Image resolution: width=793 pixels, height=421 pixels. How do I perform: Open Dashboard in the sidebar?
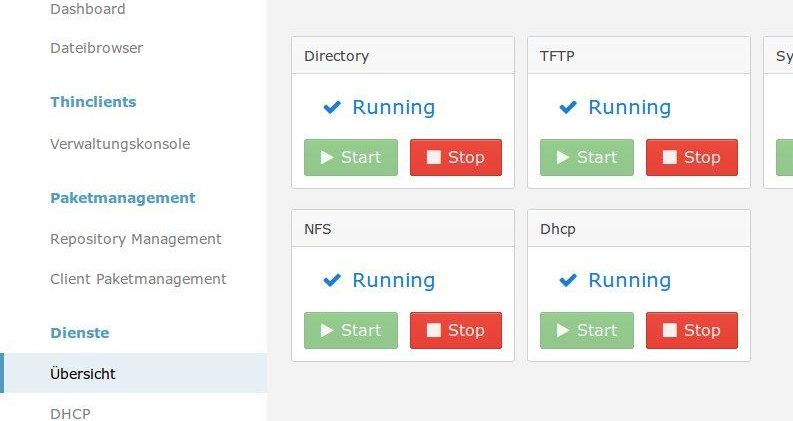pyautogui.click(x=87, y=9)
